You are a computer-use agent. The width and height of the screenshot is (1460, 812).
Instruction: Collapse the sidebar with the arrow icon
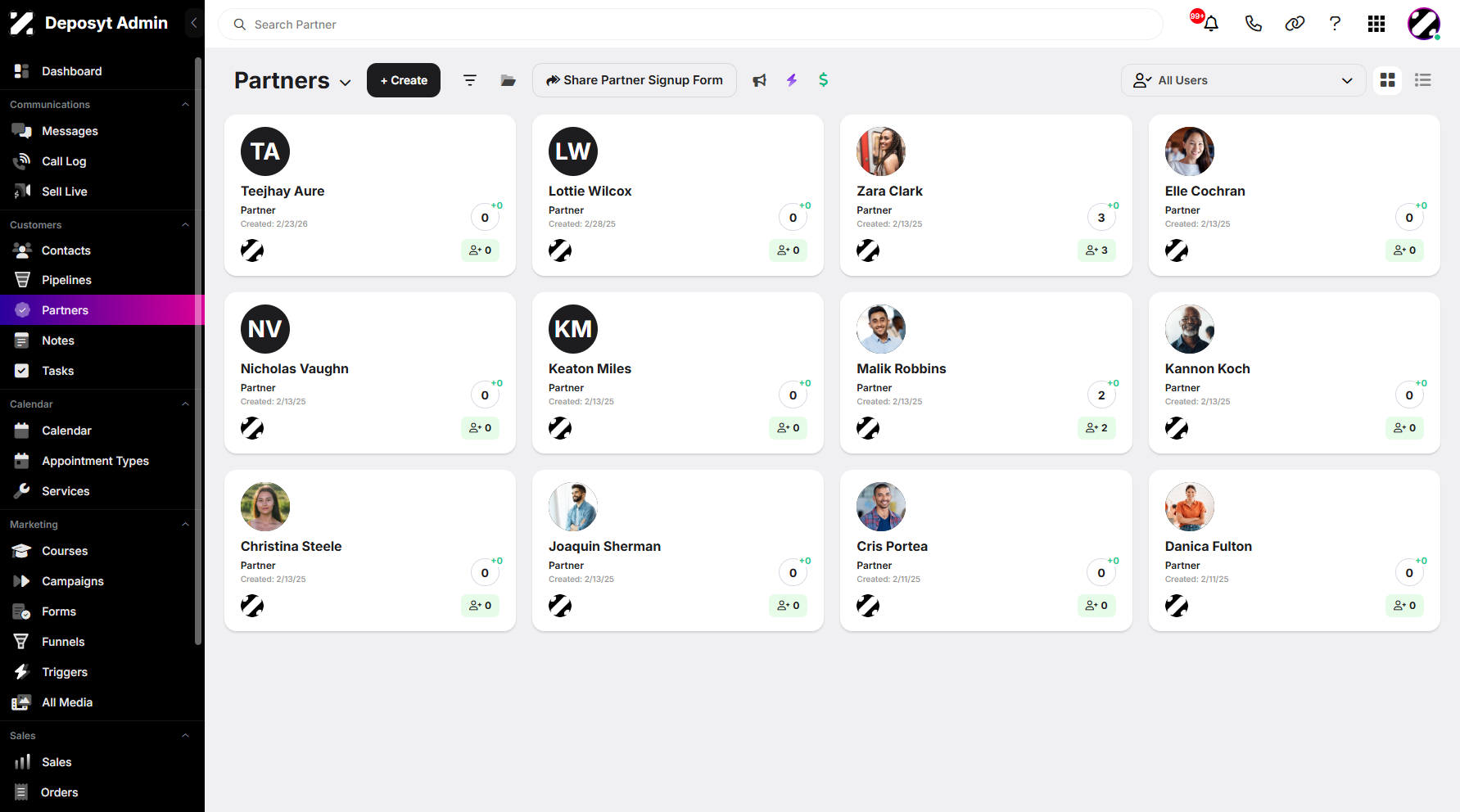194,23
